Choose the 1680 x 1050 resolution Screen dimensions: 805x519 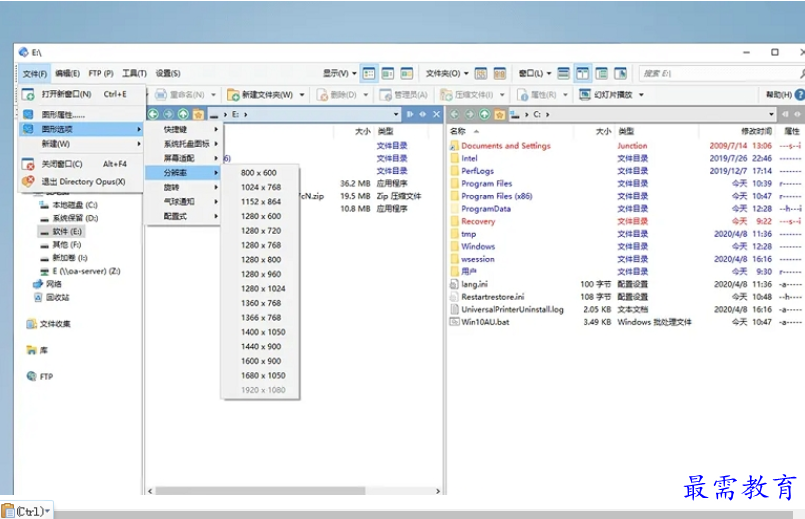tap(261, 375)
